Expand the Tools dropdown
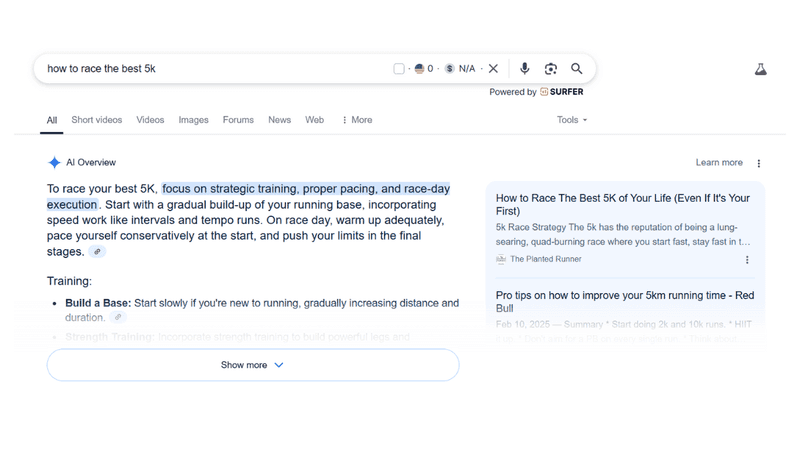Screen dimensions: 800x457 click(x=572, y=120)
